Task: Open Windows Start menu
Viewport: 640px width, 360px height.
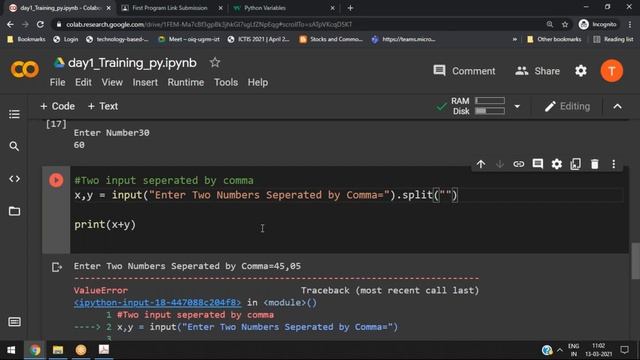Action: (11, 350)
